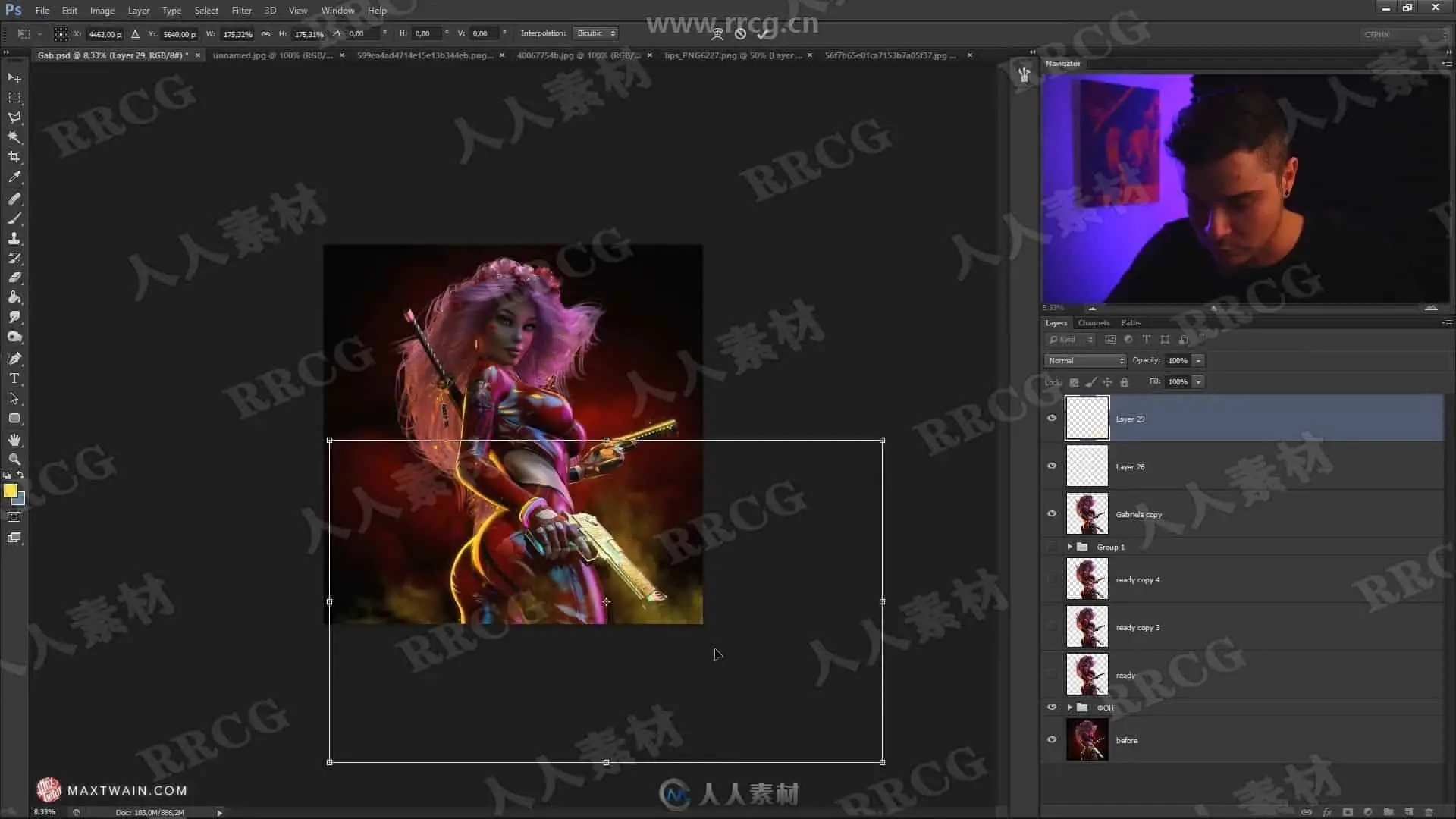Hide the before layer
The height and width of the screenshot is (819, 1456).
pos(1052,739)
